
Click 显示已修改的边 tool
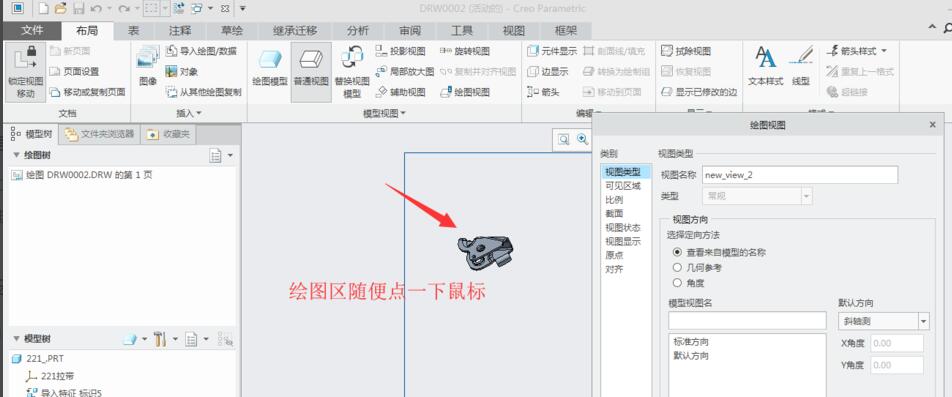click(699, 92)
